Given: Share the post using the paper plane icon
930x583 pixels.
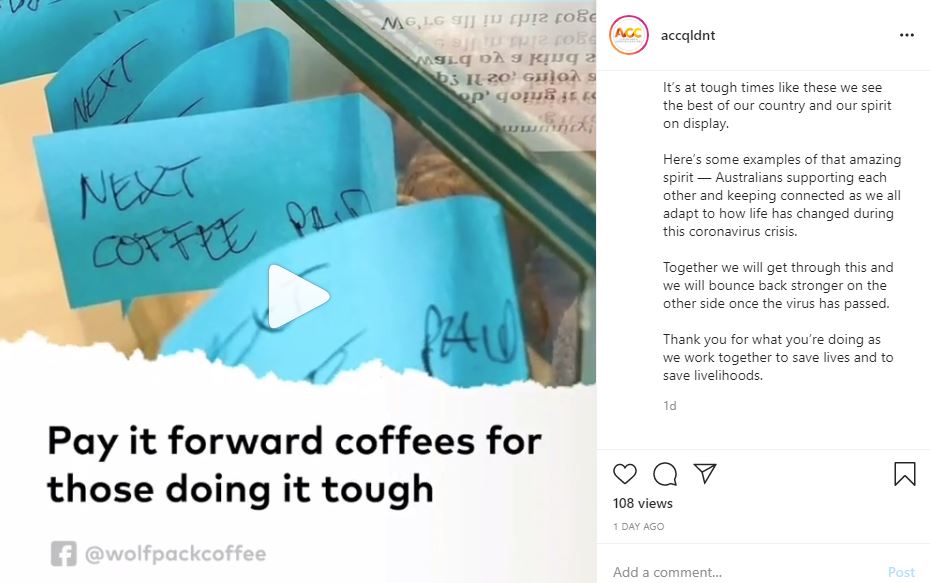Looking at the screenshot, I should 705,473.
